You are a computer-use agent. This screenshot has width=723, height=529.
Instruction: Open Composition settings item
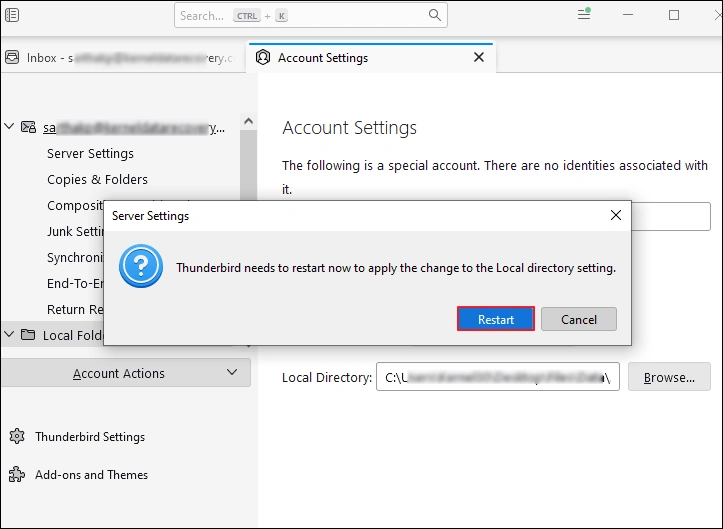[x=75, y=205]
